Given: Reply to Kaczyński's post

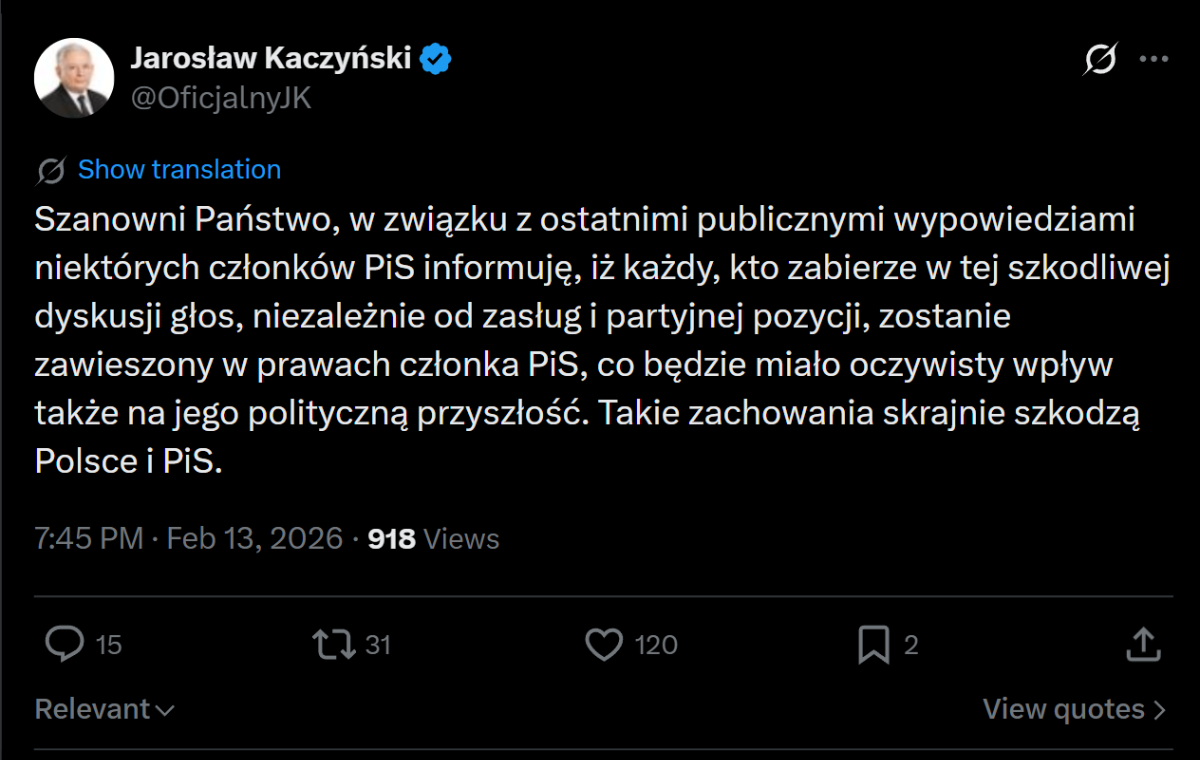Looking at the screenshot, I should pos(64,645).
